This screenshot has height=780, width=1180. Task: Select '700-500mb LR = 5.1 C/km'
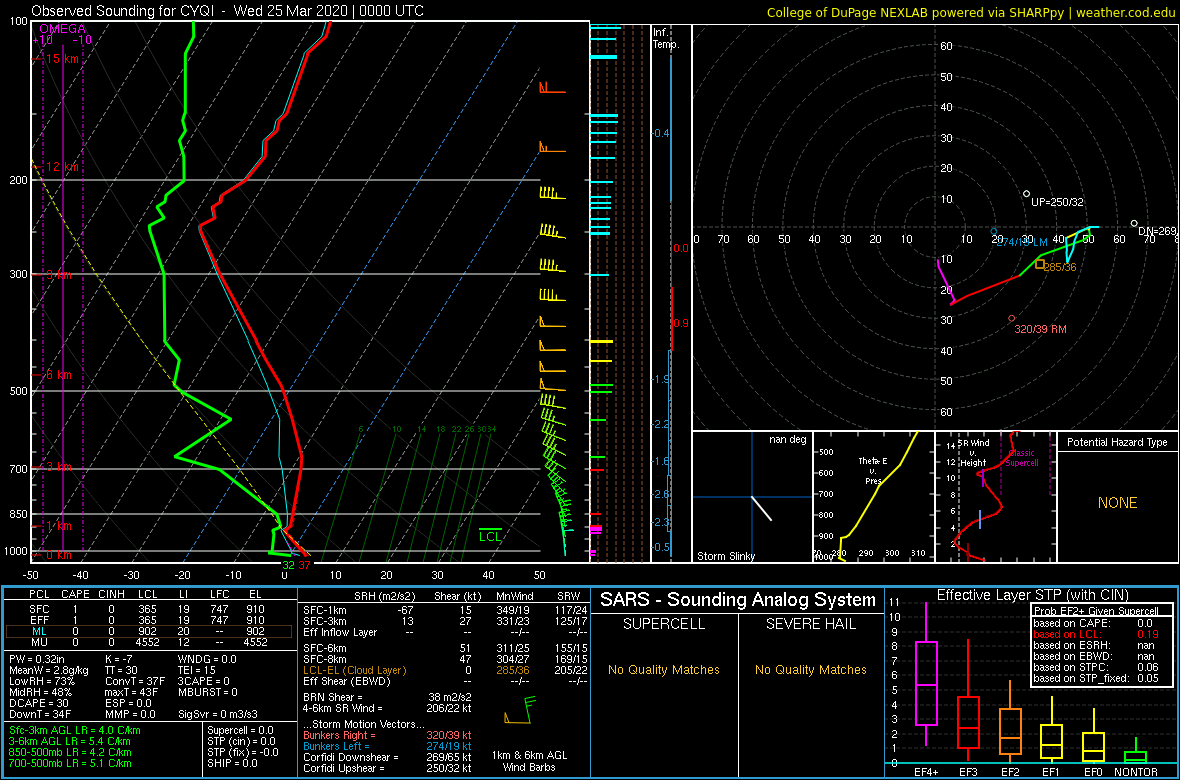pos(71,762)
